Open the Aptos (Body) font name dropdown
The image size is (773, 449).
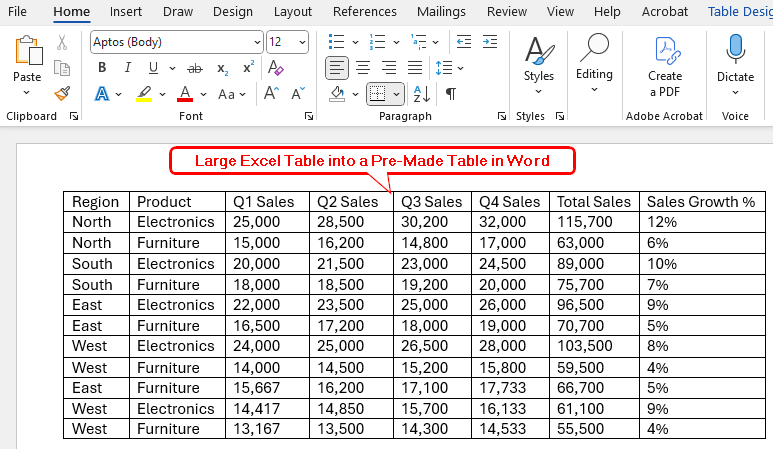tap(256, 42)
